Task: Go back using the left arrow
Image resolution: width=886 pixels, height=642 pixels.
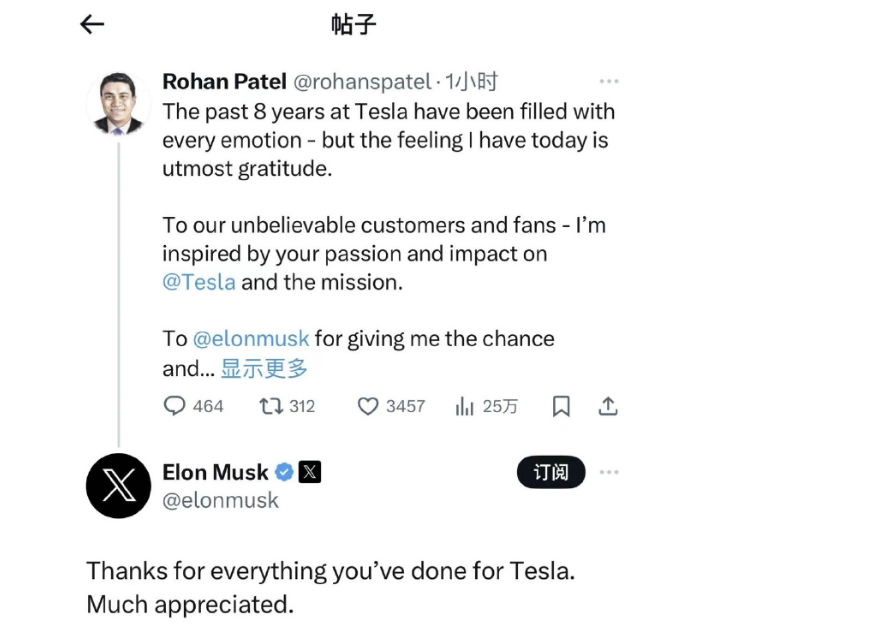Action: pyautogui.click(x=92, y=24)
